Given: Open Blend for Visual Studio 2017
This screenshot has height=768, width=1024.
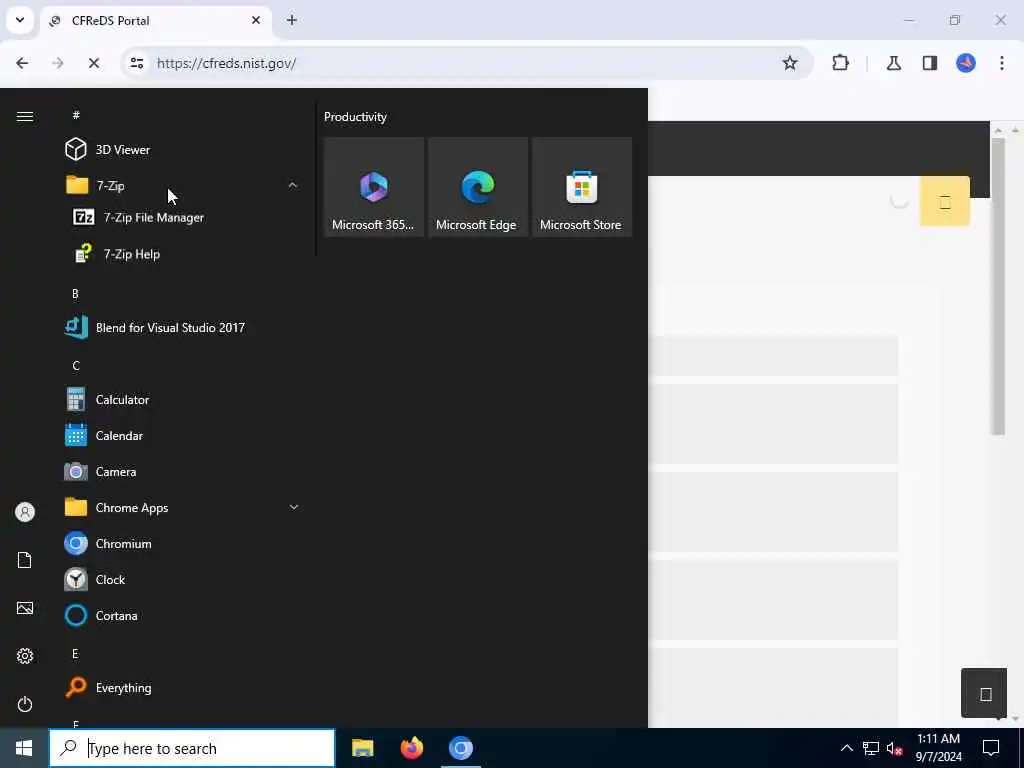Looking at the screenshot, I should tap(181, 328).
